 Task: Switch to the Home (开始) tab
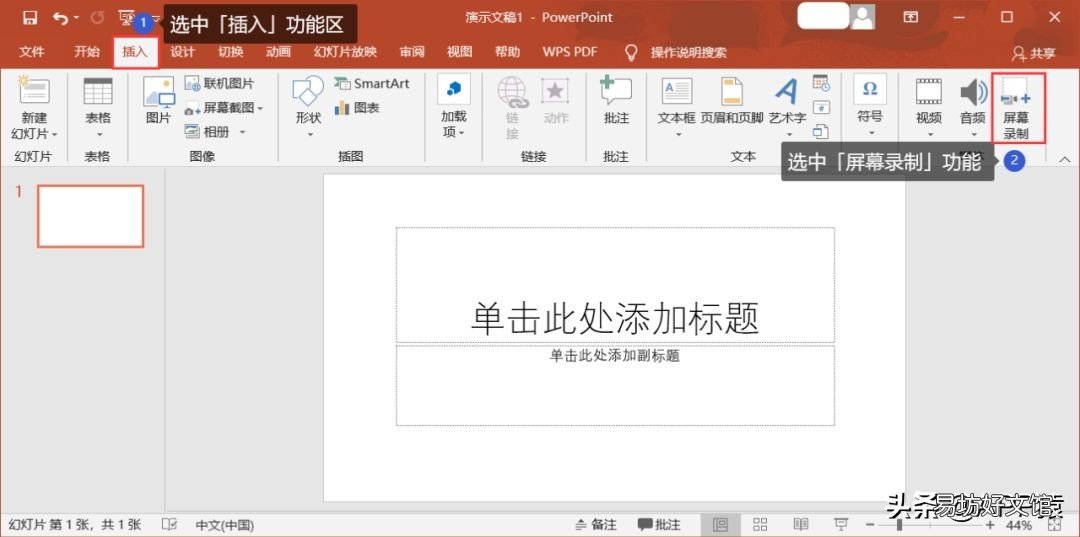tap(87, 52)
